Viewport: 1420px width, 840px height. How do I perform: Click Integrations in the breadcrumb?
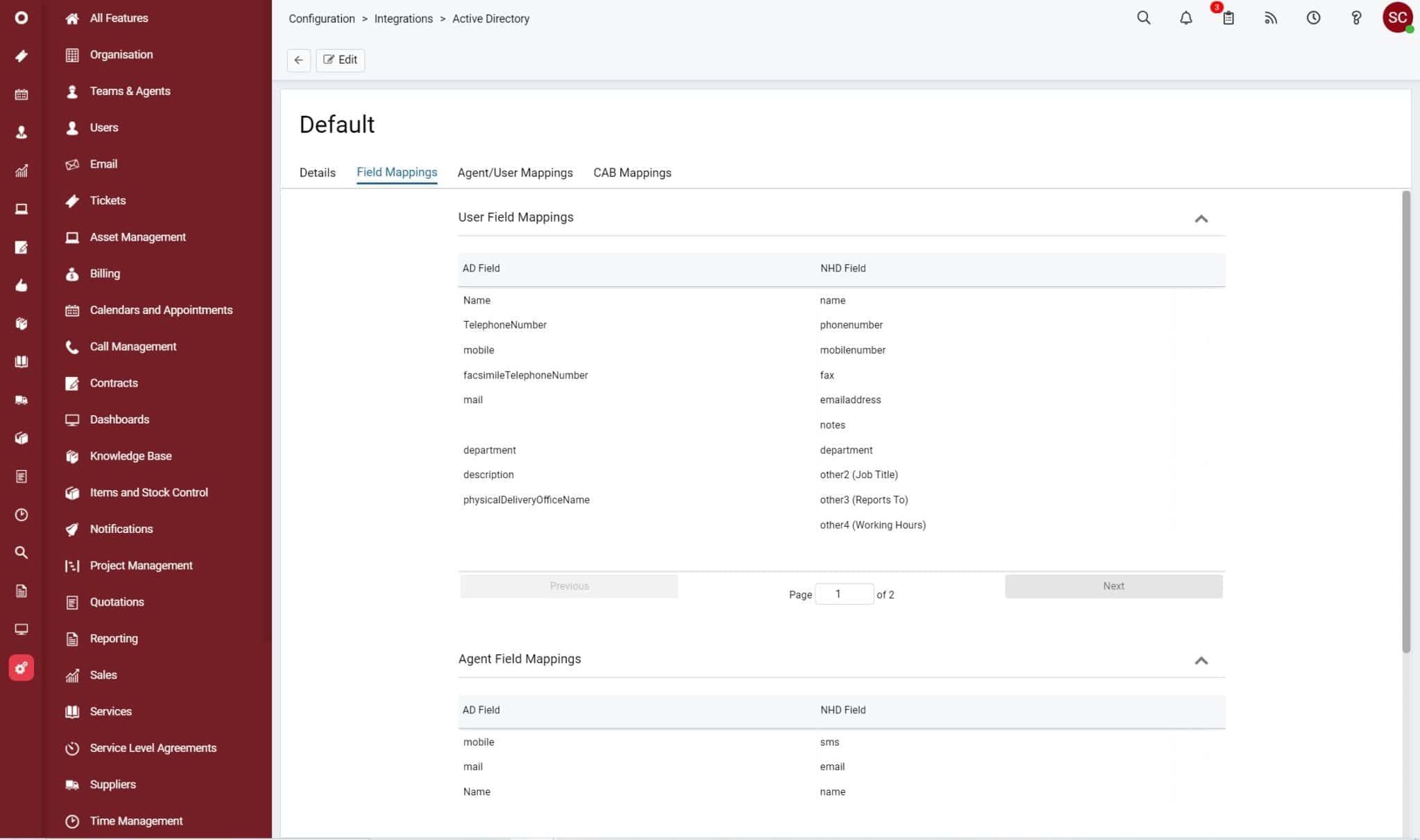click(x=404, y=19)
